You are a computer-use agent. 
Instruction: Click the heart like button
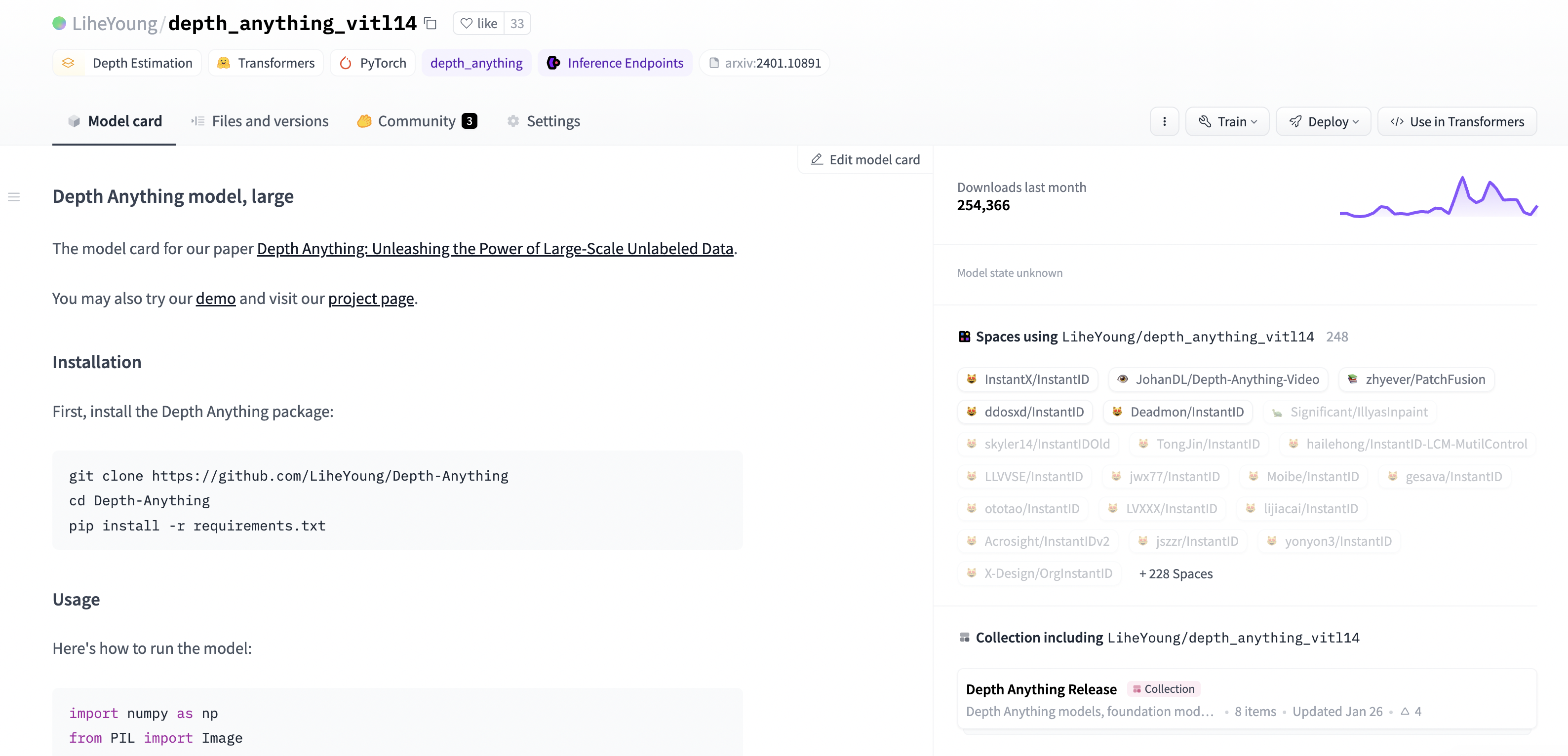(479, 24)
